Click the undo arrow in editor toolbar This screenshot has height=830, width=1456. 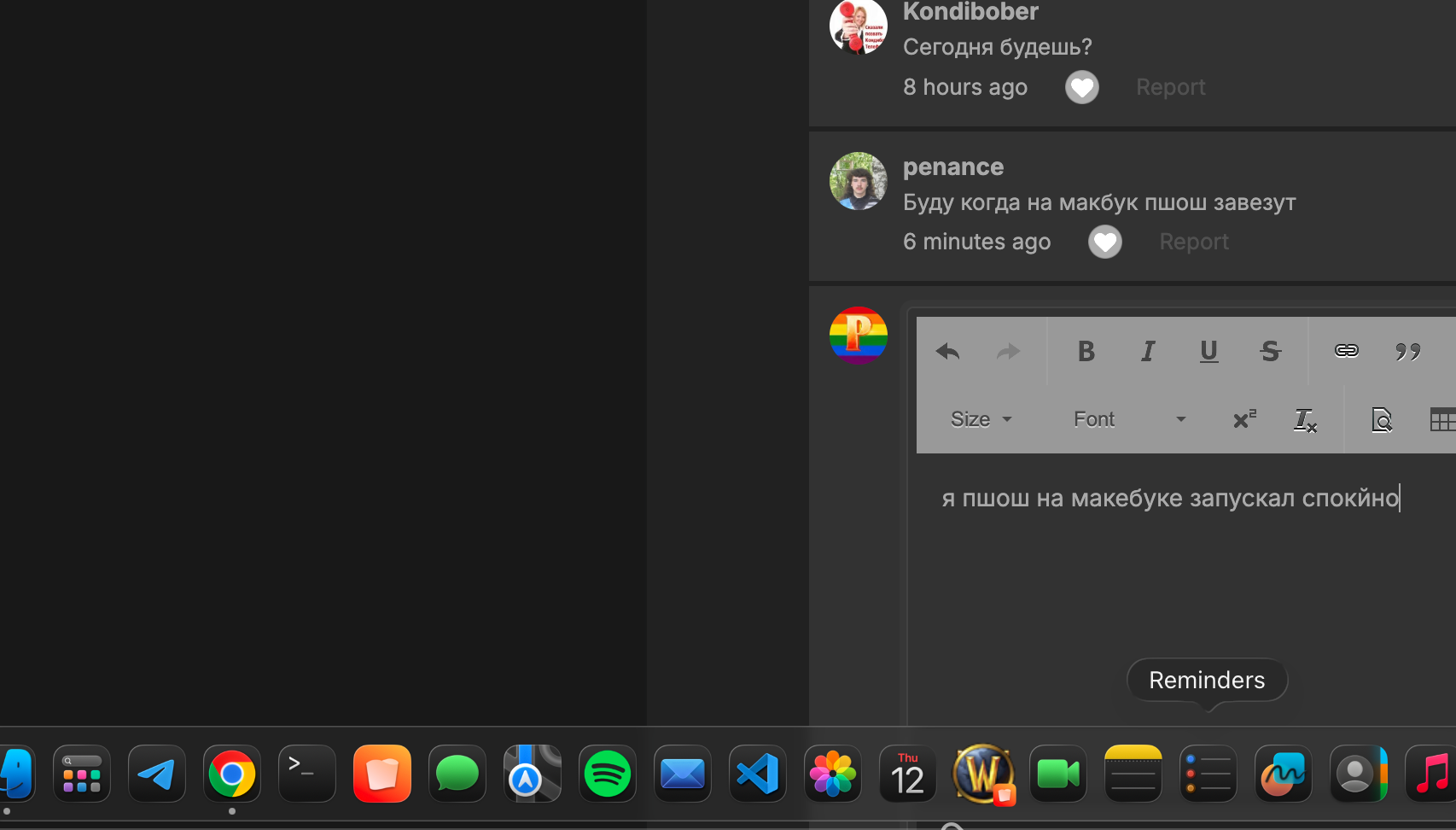coord(947,352)
